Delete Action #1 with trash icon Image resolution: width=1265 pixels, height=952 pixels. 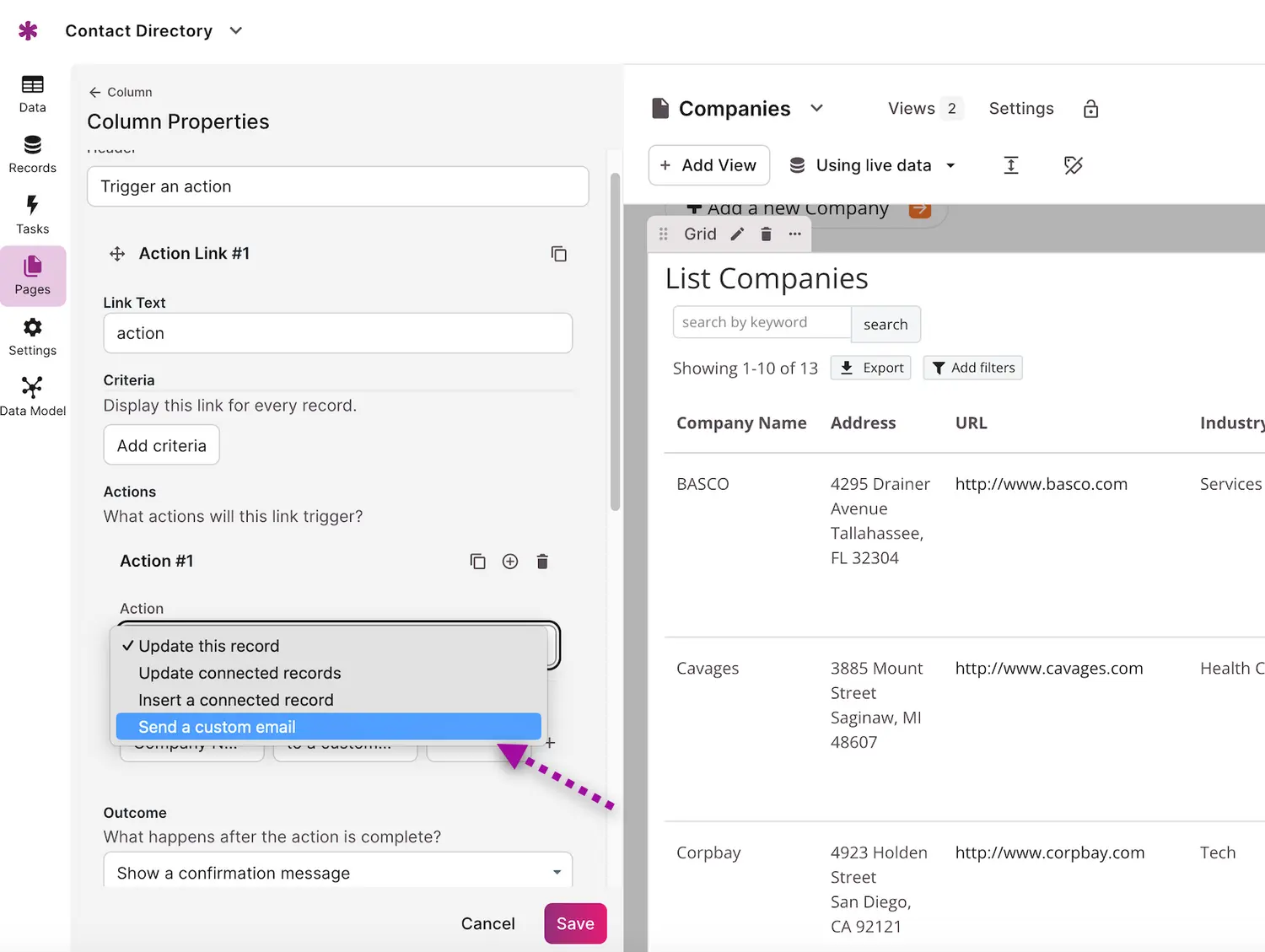[x=542, y=562]
